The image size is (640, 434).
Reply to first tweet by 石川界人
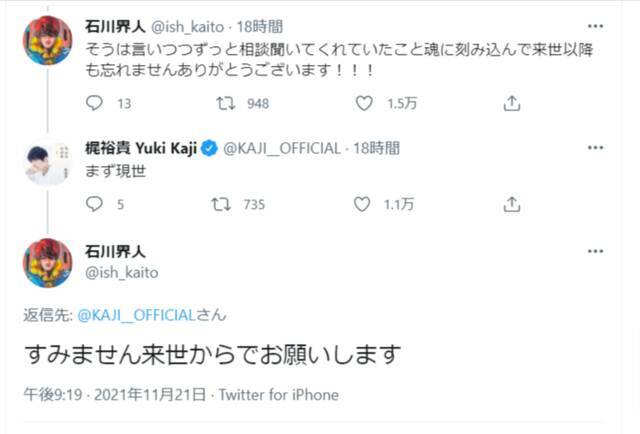pyautogui.click(x=95, y=102)
